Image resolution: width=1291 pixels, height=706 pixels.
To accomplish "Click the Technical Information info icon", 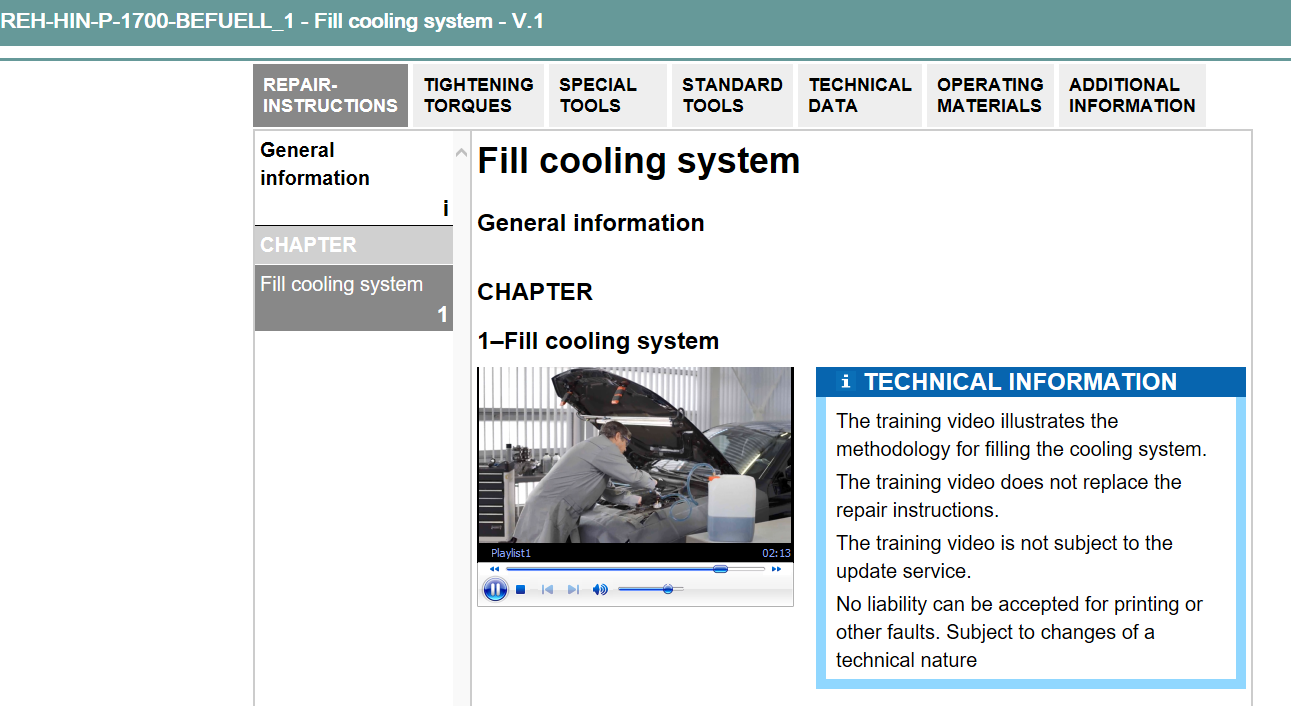I will [846, 382].
